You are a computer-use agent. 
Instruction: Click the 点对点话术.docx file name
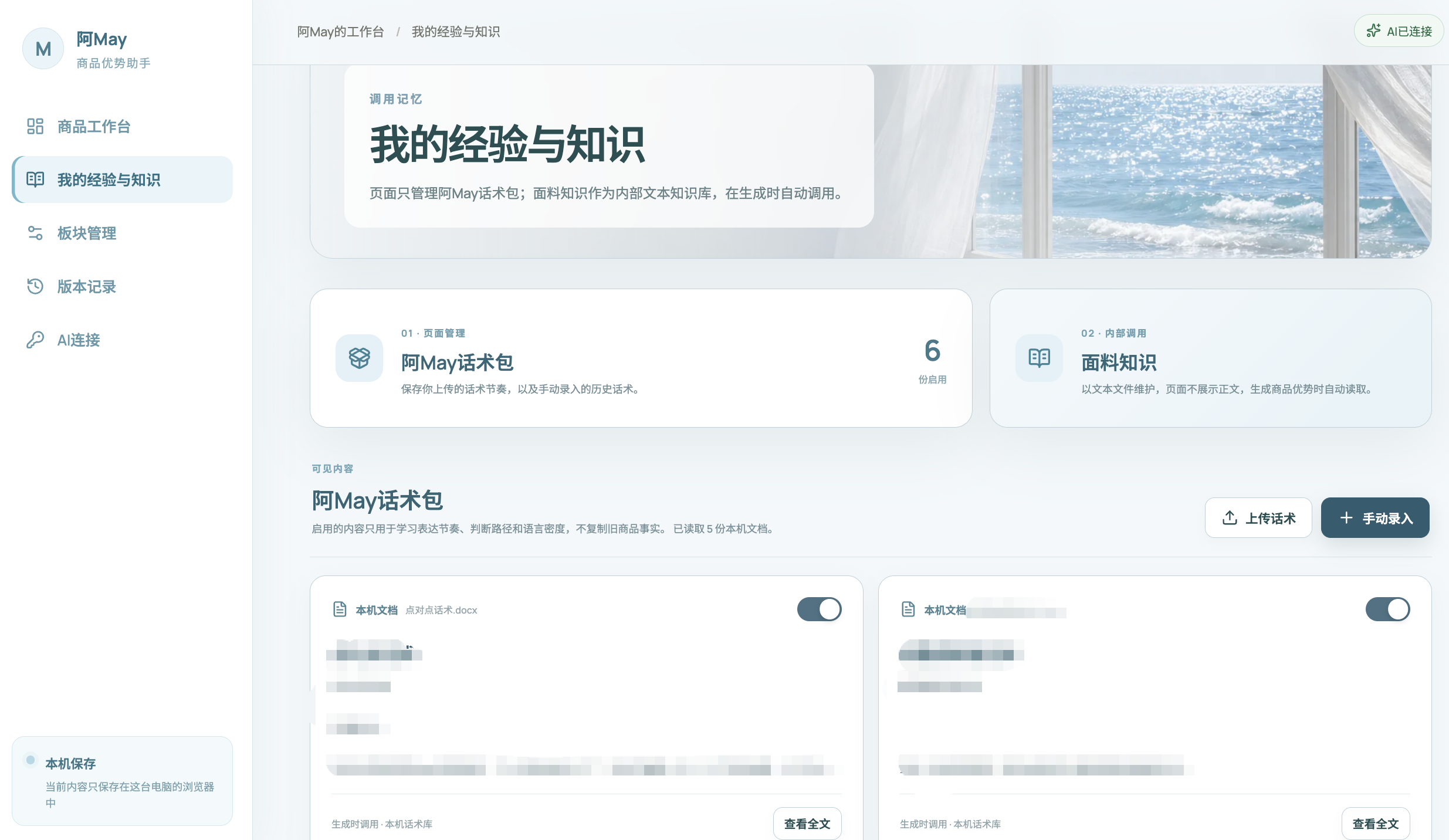click(441, 610)
